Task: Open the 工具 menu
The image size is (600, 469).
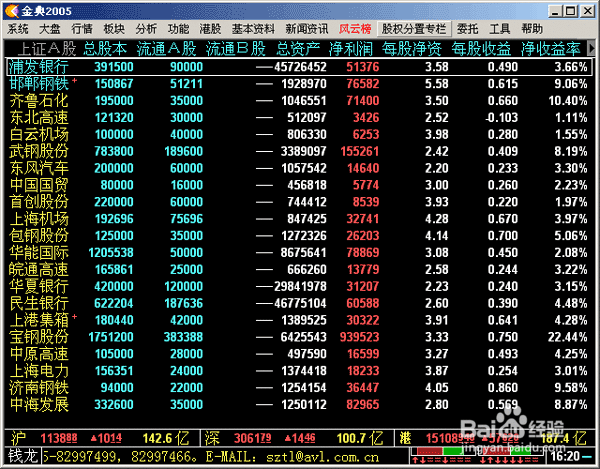Action: [500, 29]
